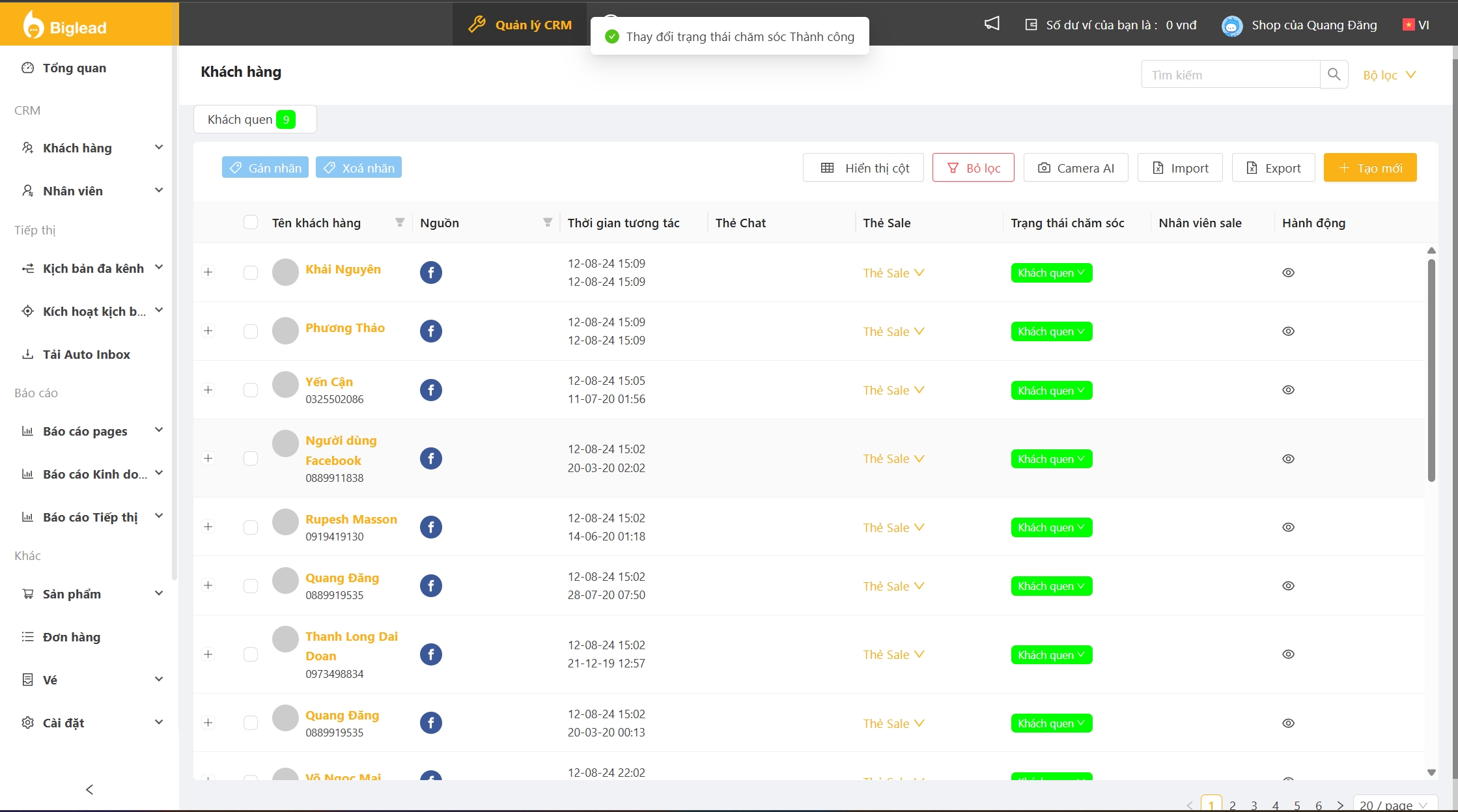This screenshot has height=812, width=1458.
Task: Select checkbox for Khải Nguyên
Action: pos(251,272)
